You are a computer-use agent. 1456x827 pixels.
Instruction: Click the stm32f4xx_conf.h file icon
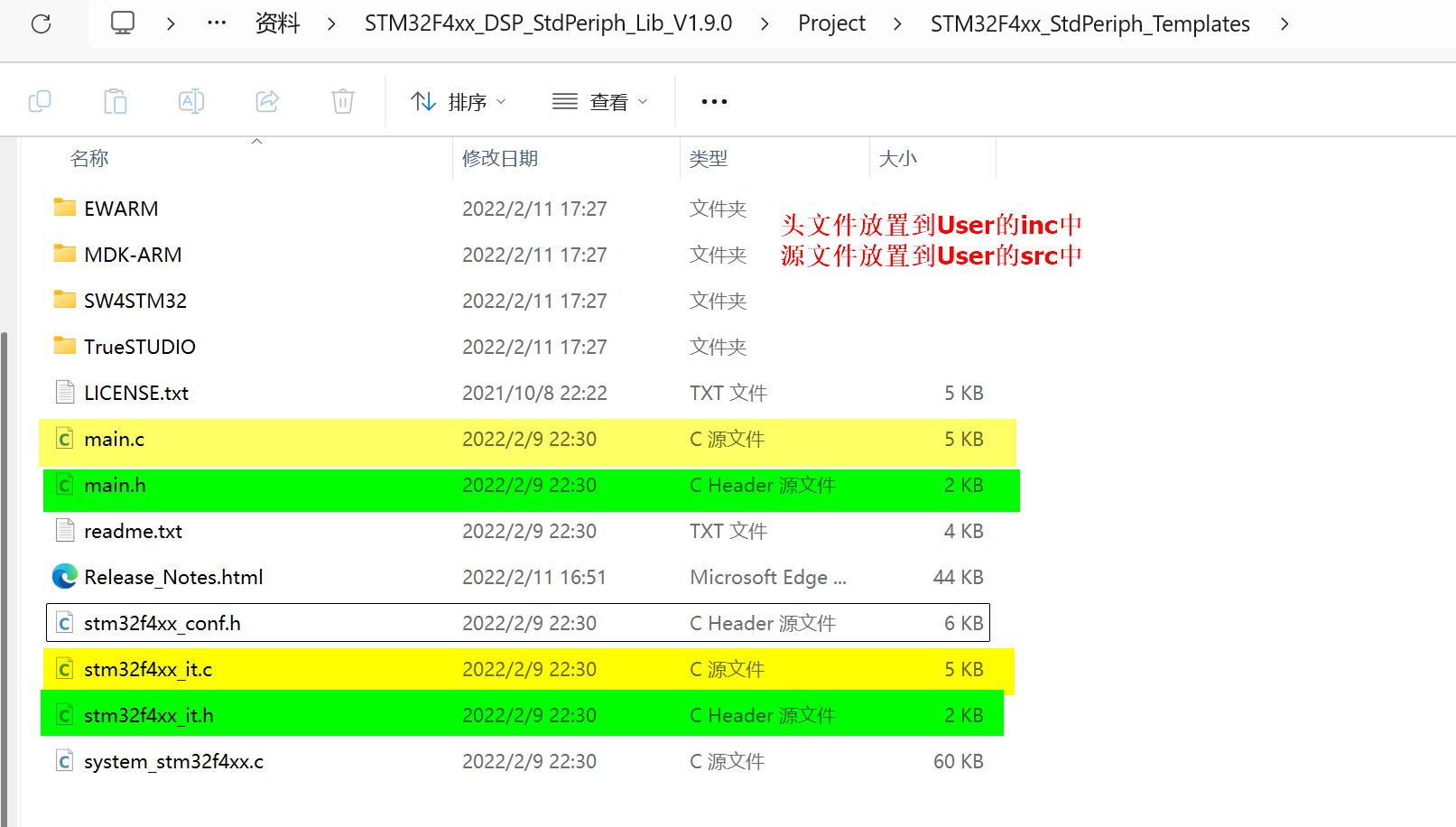[x=65, y=623]
